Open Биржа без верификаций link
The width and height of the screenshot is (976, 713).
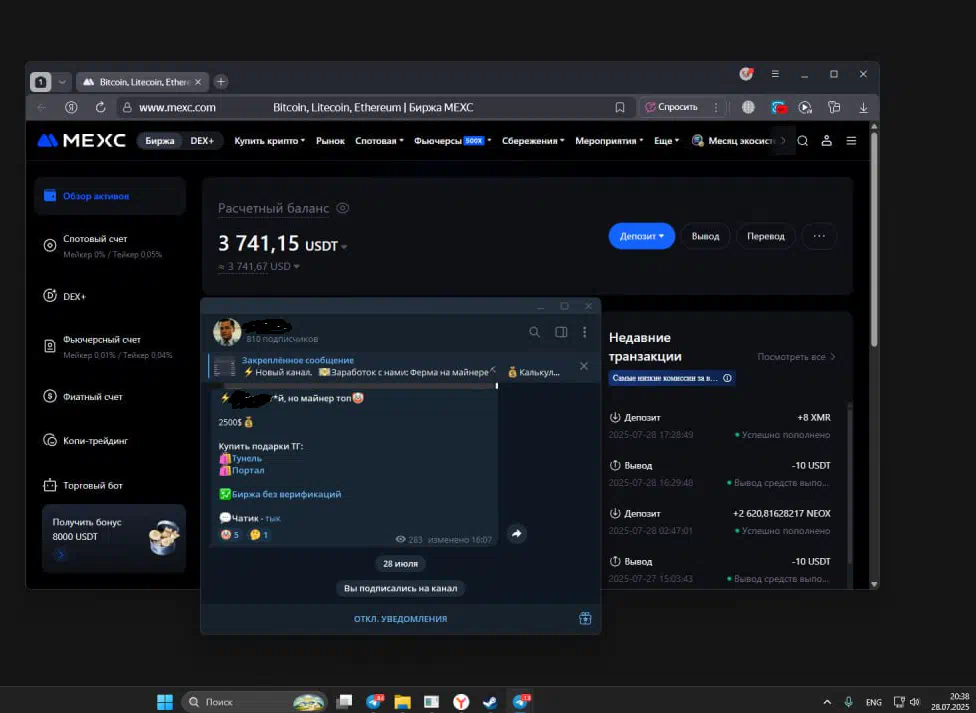286,494
